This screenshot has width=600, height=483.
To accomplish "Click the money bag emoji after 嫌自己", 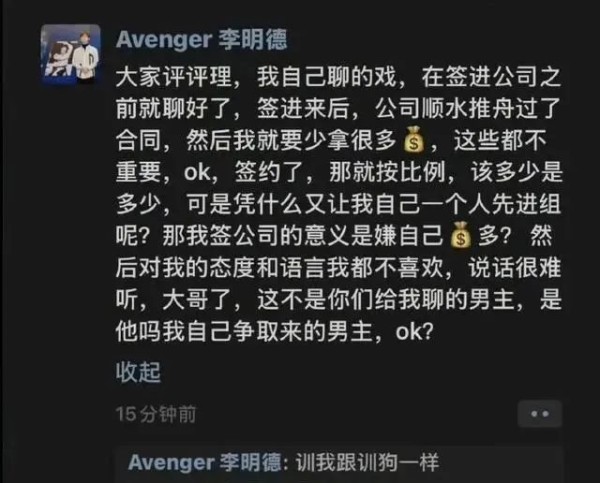I will pos(461,235).
